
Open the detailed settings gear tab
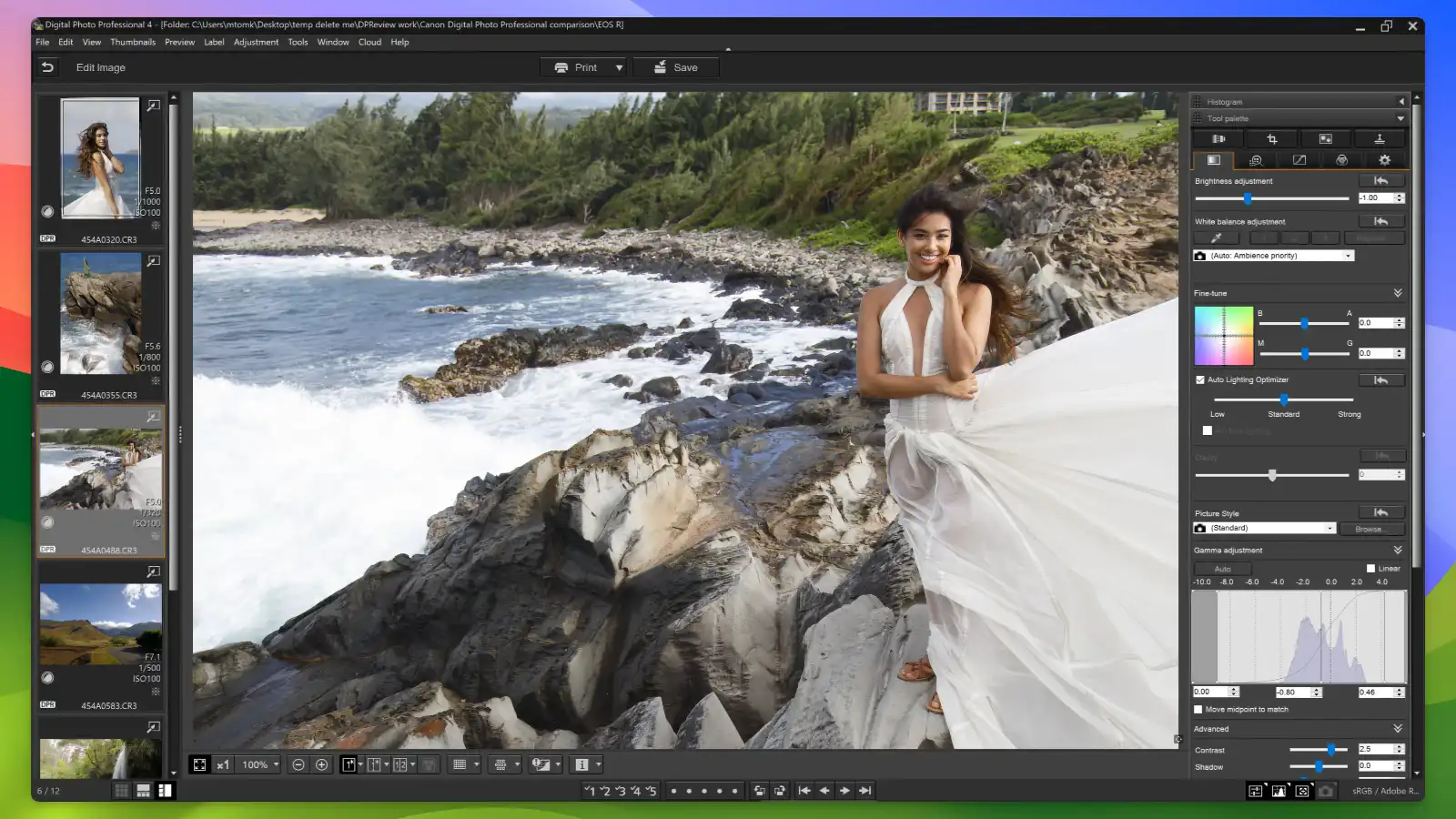[x=1385, y=159]
